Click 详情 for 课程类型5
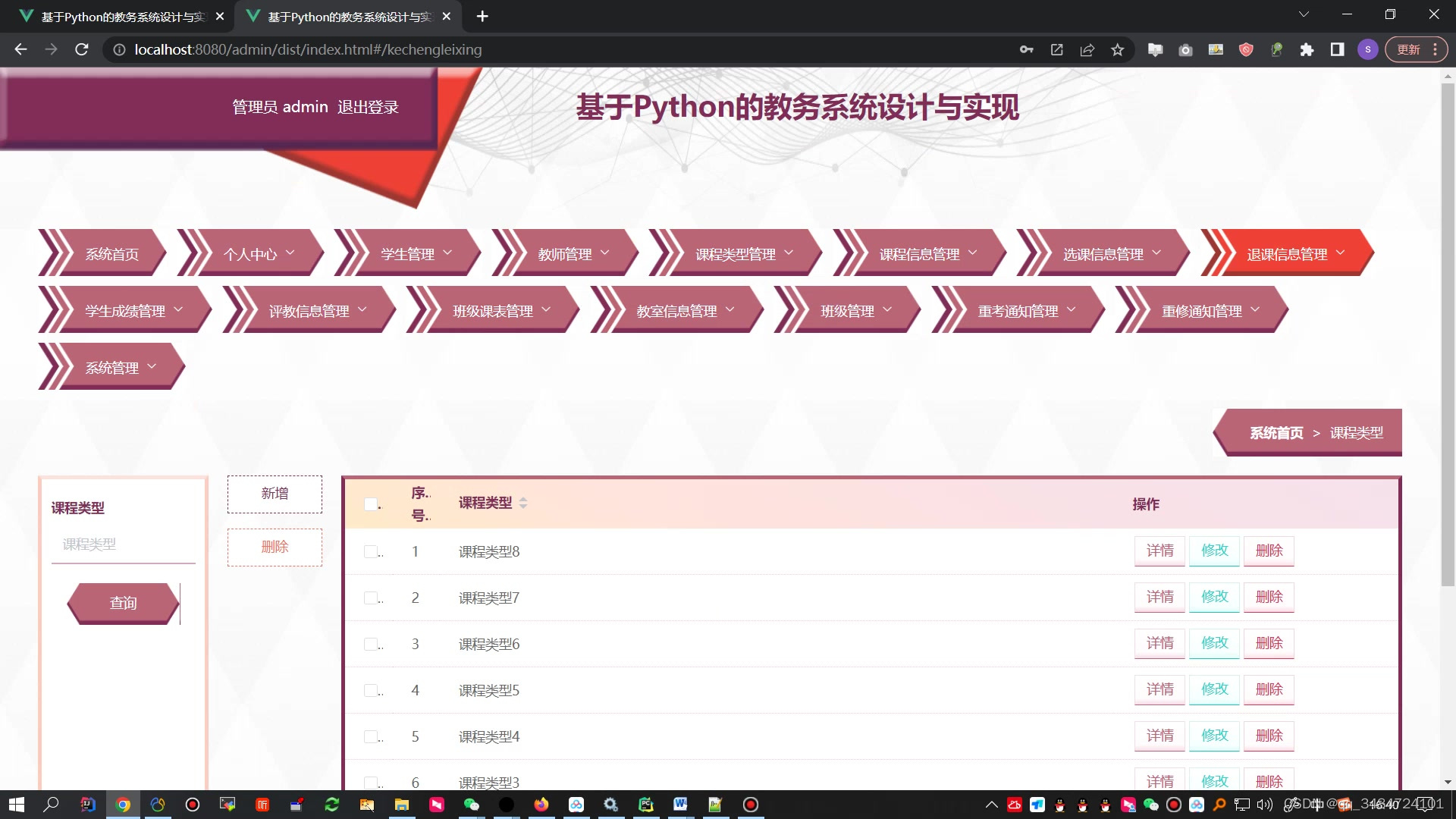Image resolution: width=1456 pixels, height=819 pixels. click(1159, 689)
